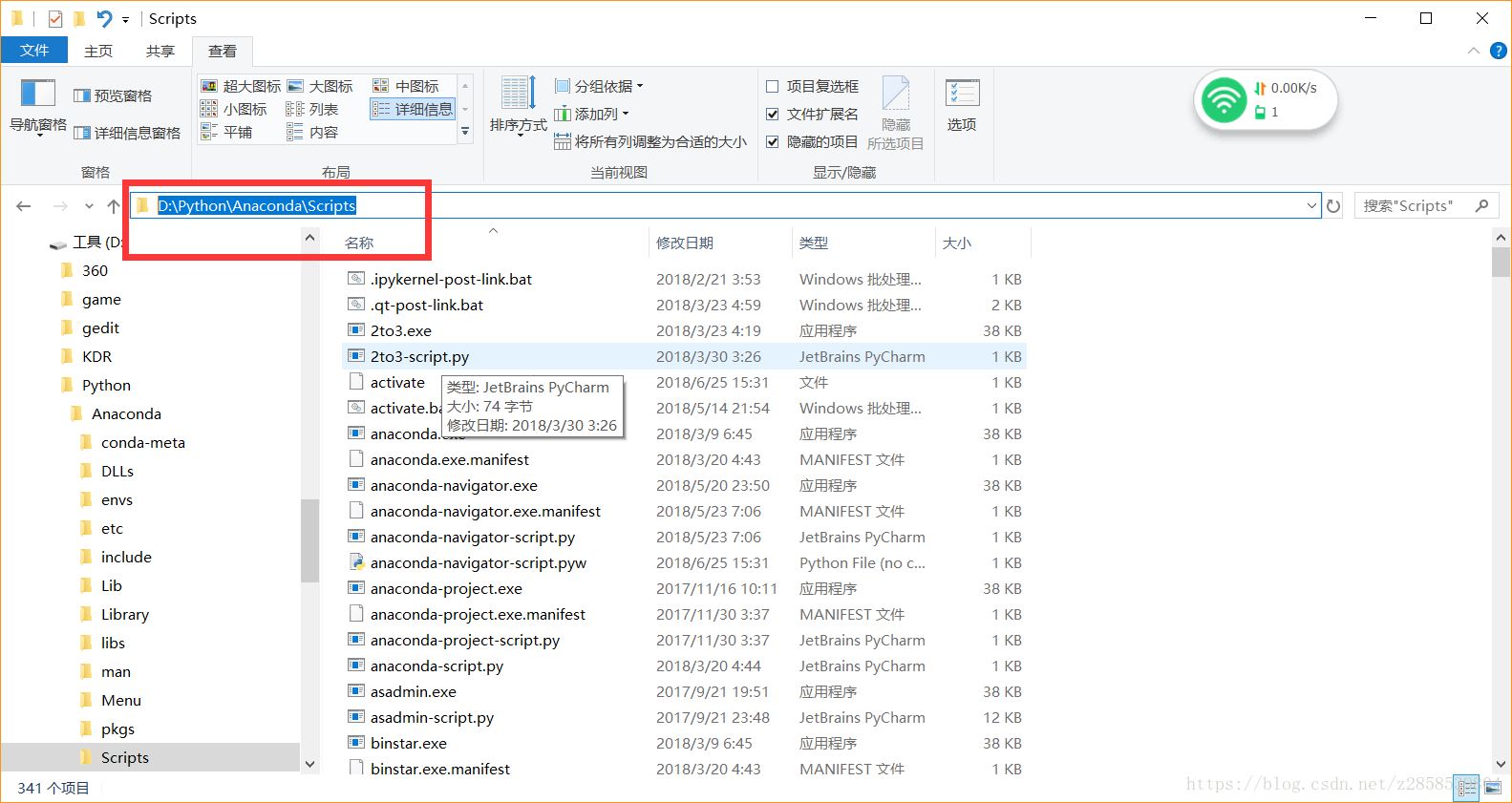Go up one folder level
Screen dimensions: 1512x803
(114, 206)
